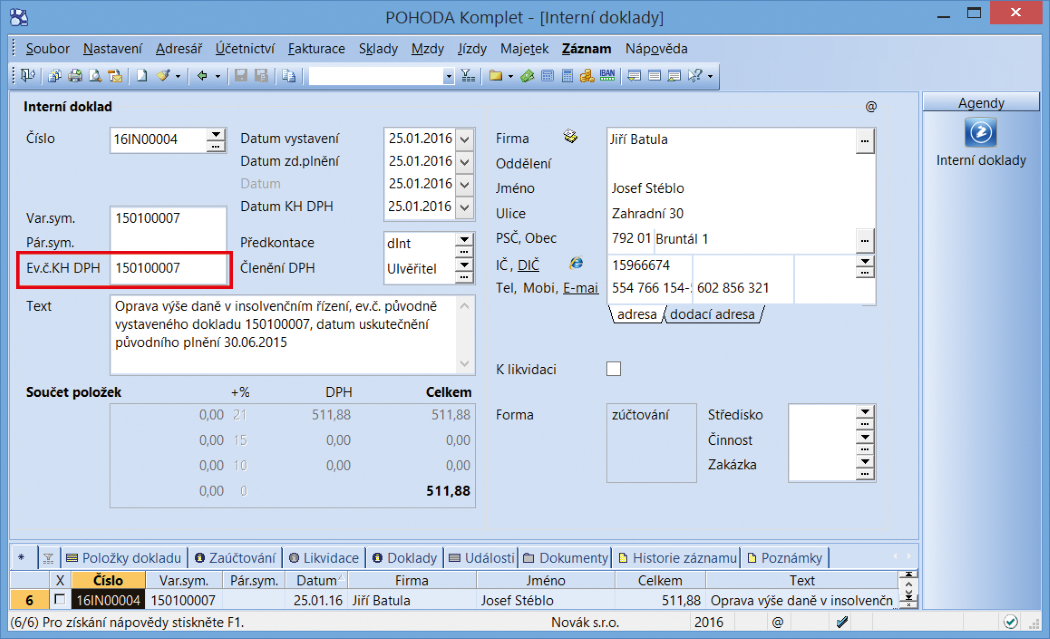Image resolution: width=1050 pixels, height=639 pixels.
Task: Click the DIČ link label
Action: 528,265
